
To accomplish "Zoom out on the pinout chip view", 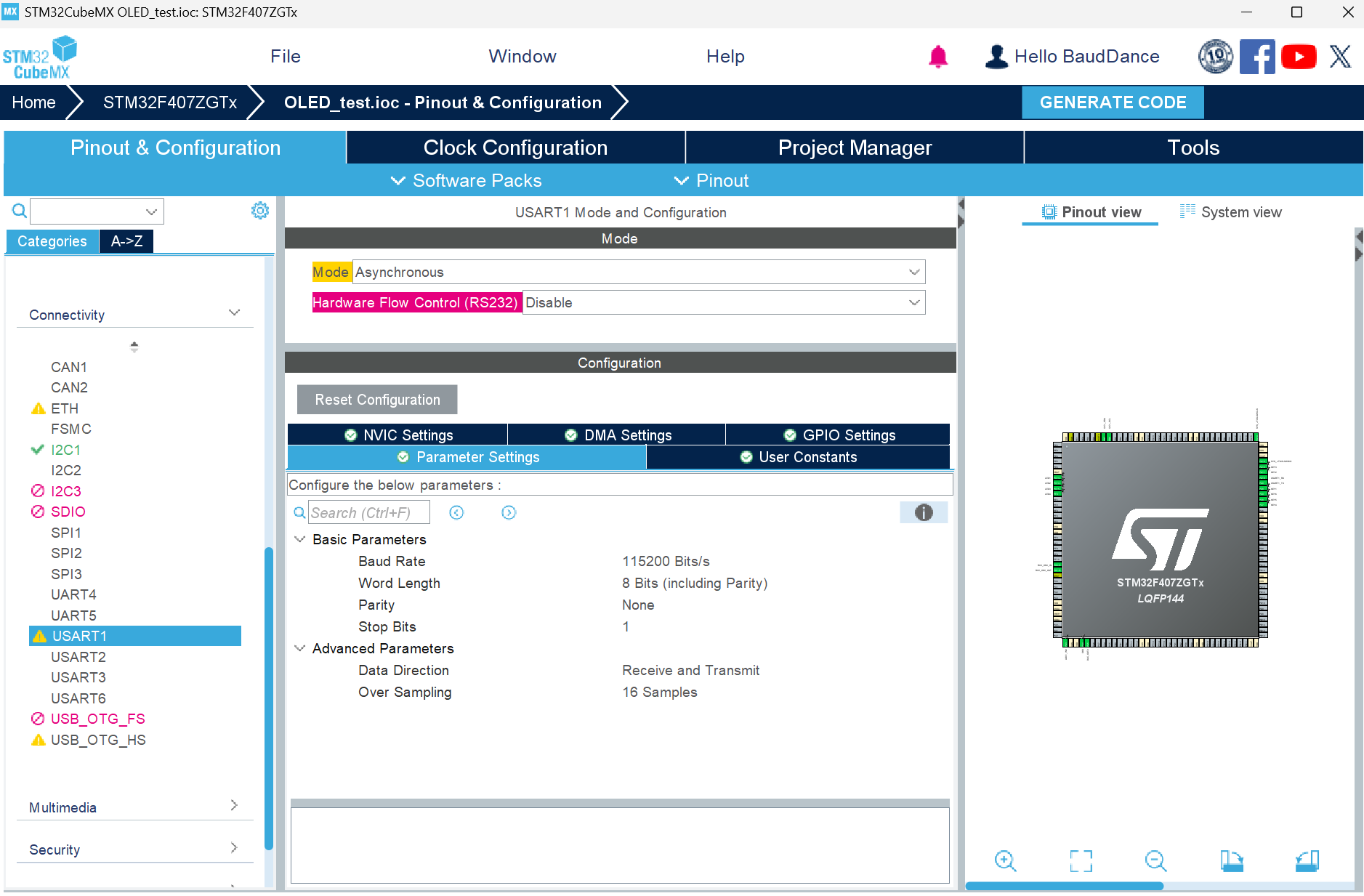I will click(x=1155, y=861).
